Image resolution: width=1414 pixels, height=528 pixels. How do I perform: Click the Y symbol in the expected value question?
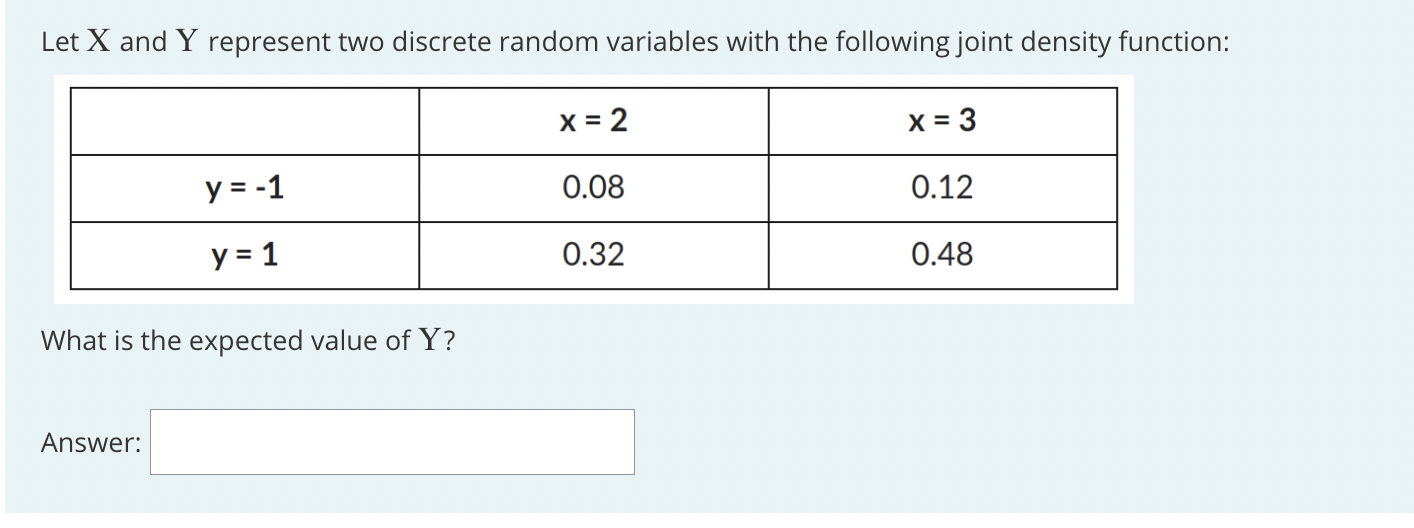coord(430,341)
